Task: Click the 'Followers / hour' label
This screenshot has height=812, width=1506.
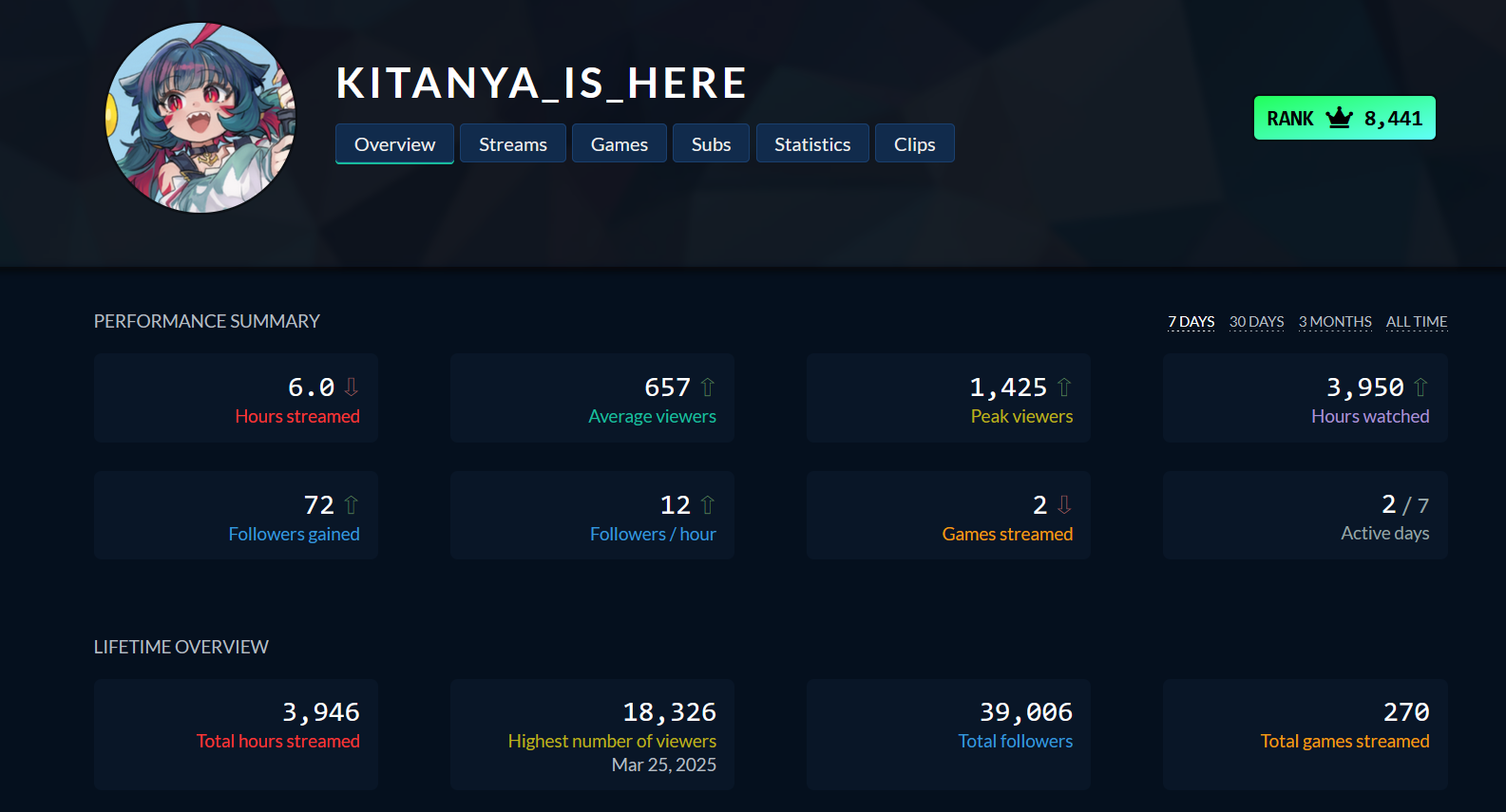Action: point(653,534)
